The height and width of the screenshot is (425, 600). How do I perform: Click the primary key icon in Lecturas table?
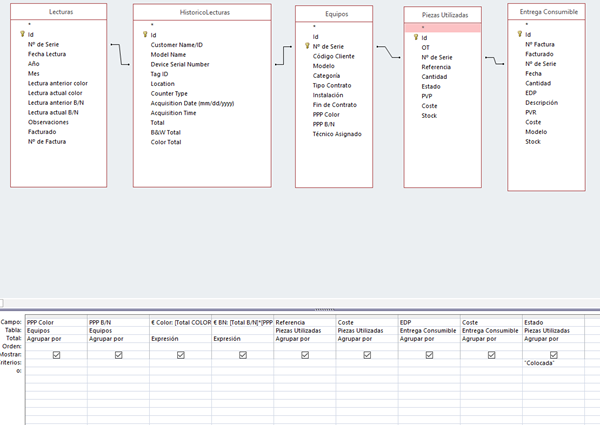(x=22, y=33)
